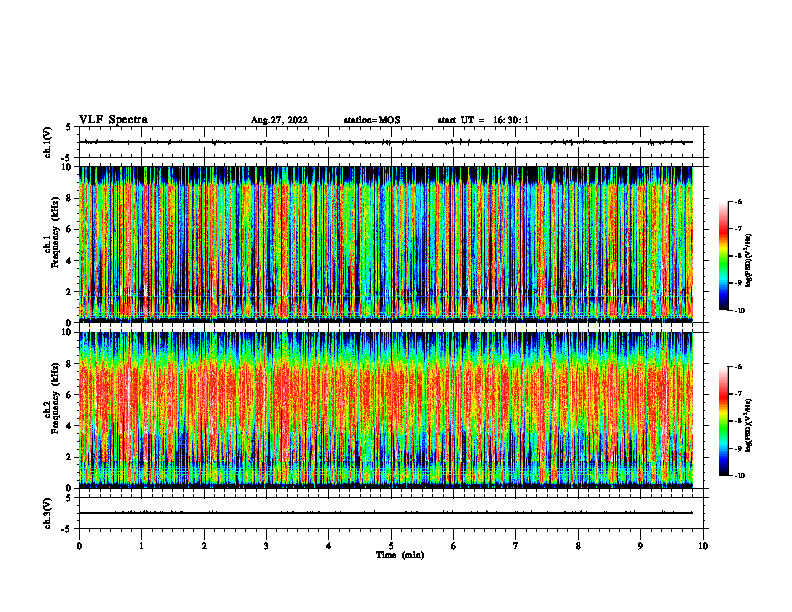Click the "2" kHz tick on ch.1 frequency axis
This screenshot has height=612, width=792.
click(70, 292)
